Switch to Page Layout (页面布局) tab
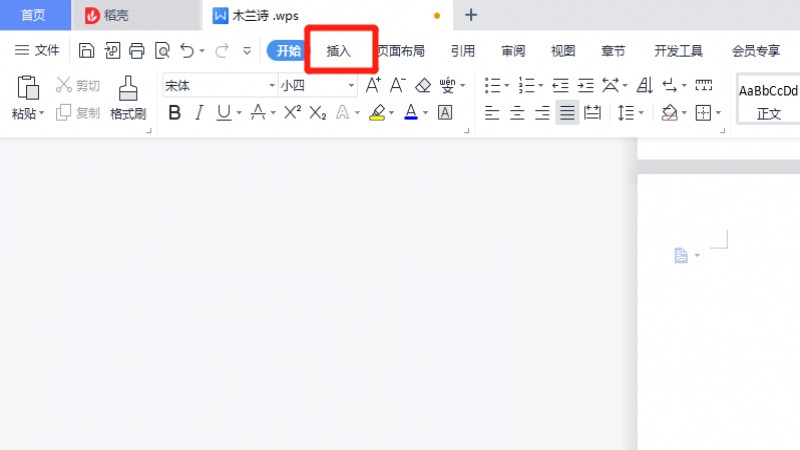 [401, 51]
